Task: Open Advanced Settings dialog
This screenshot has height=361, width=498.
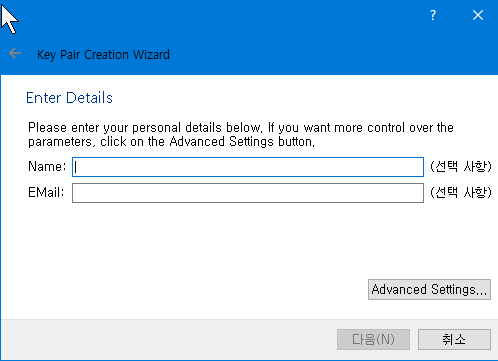Action: [x=429, y=289]
